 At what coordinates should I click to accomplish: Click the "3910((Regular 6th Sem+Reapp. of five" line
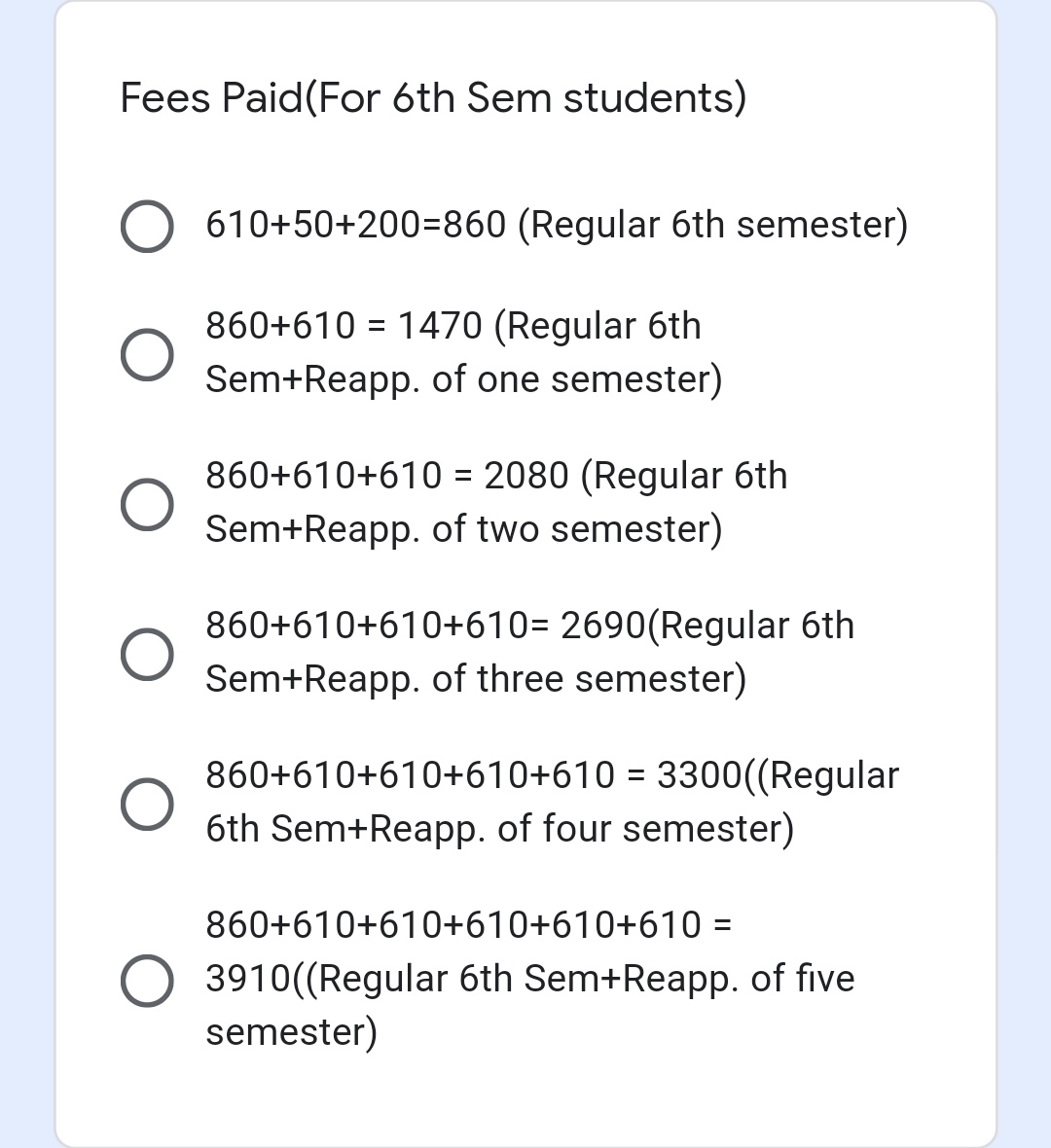point(529,978)
